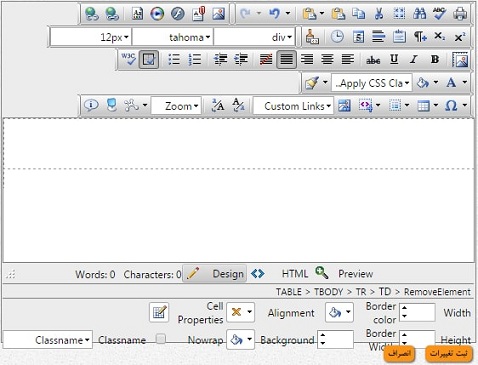Open the Zoom dropdown
This screenshot has width=478, height=365.
[176, 106]
